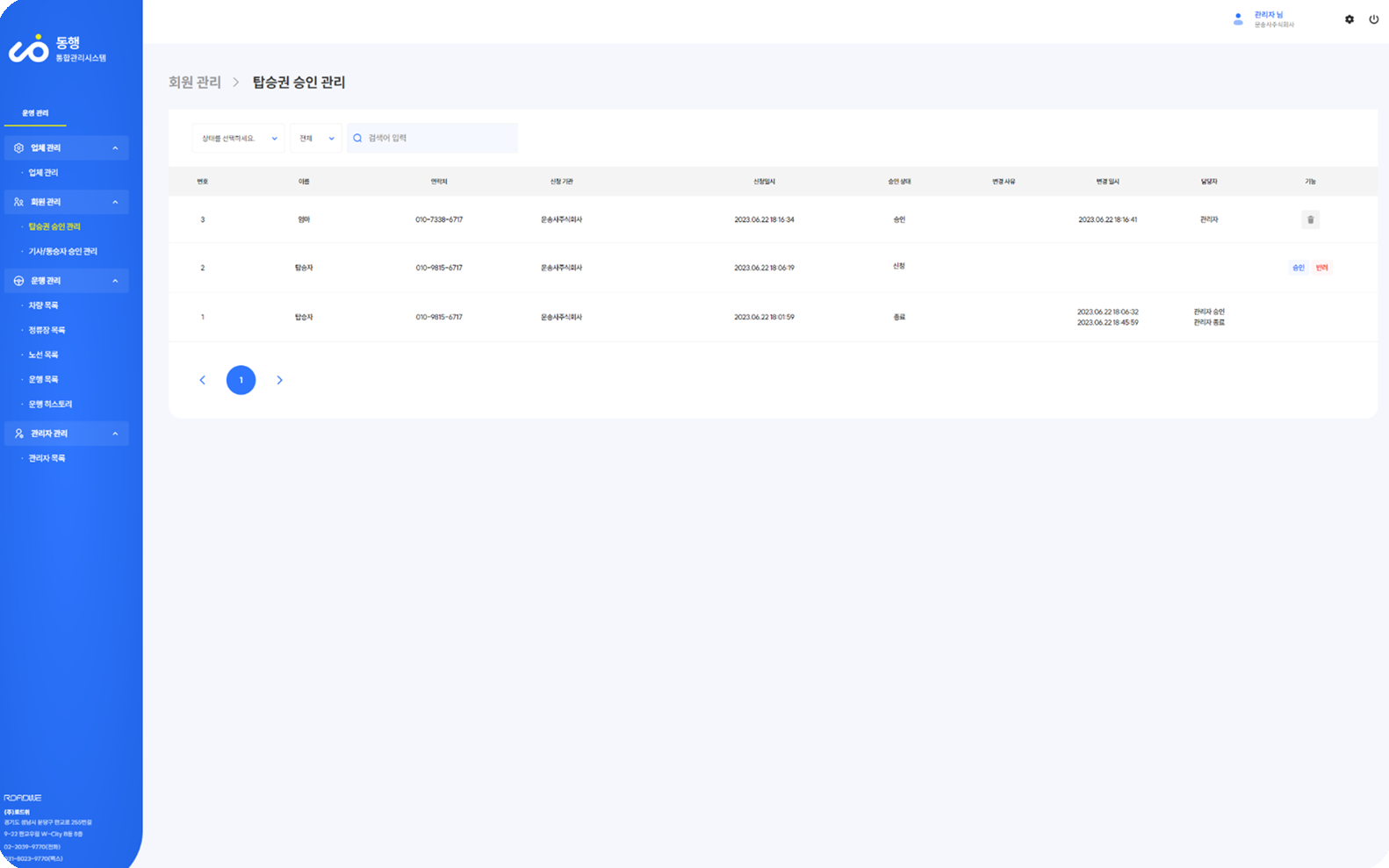Click request time 2023.06.22 18:01:59
Screen dimensions: 1389x868
pos(764,317)
